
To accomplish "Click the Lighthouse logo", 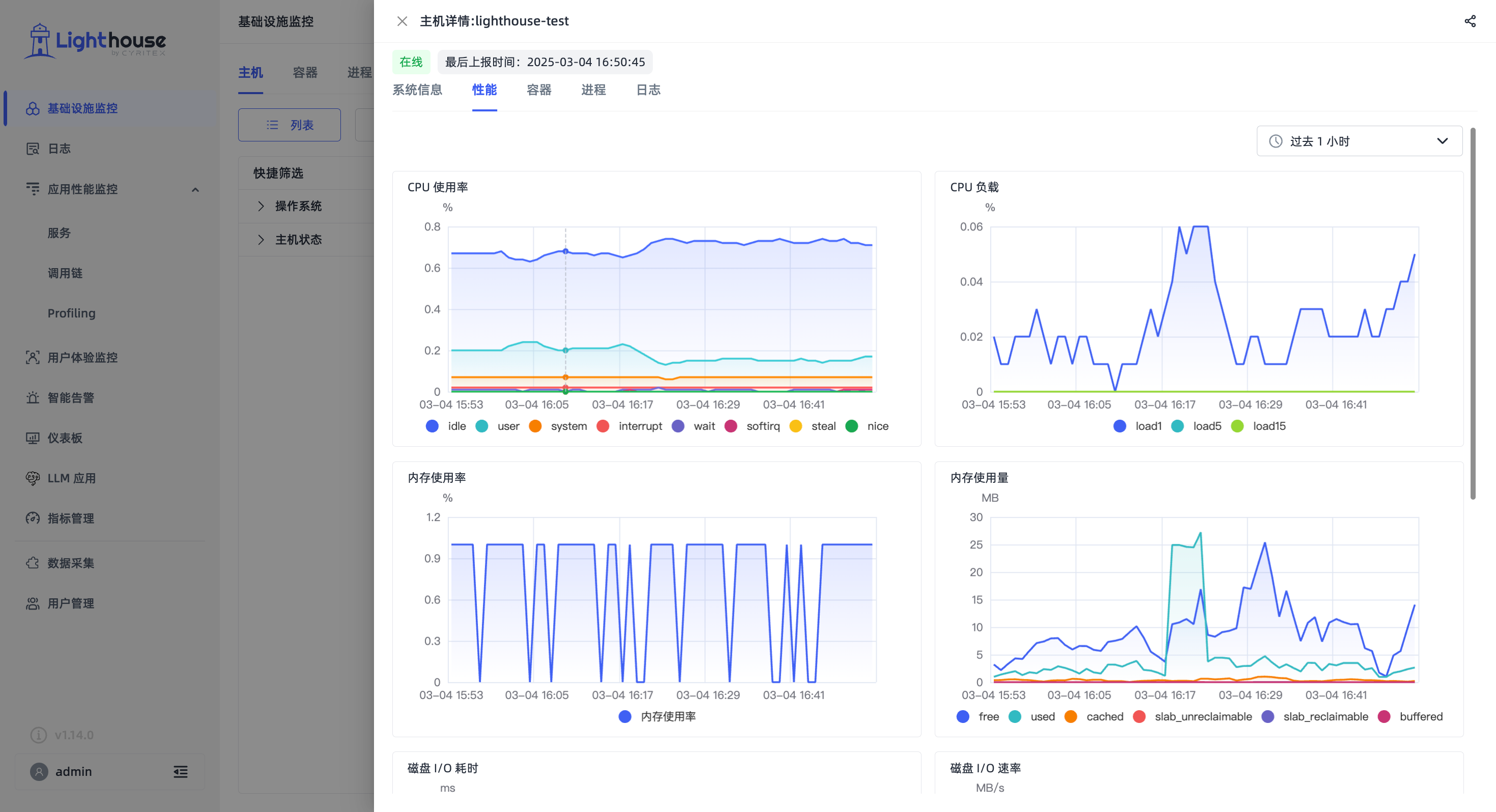I will point(95,41).
